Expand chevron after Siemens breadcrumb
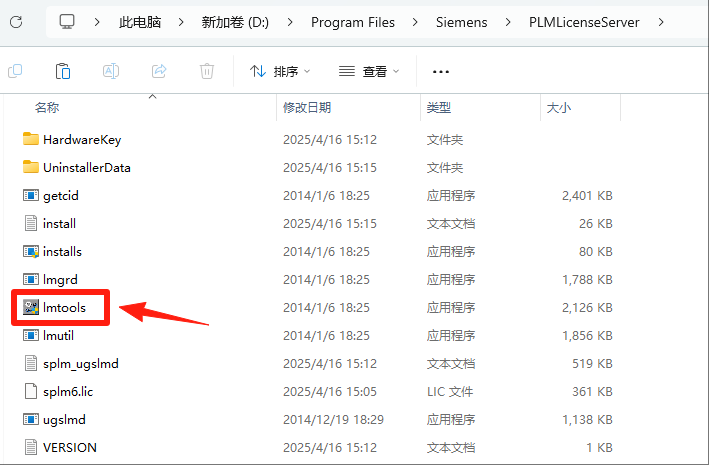The height and width of the screenshot is (465, 709). pyautogui.click(x=508, y=22)
